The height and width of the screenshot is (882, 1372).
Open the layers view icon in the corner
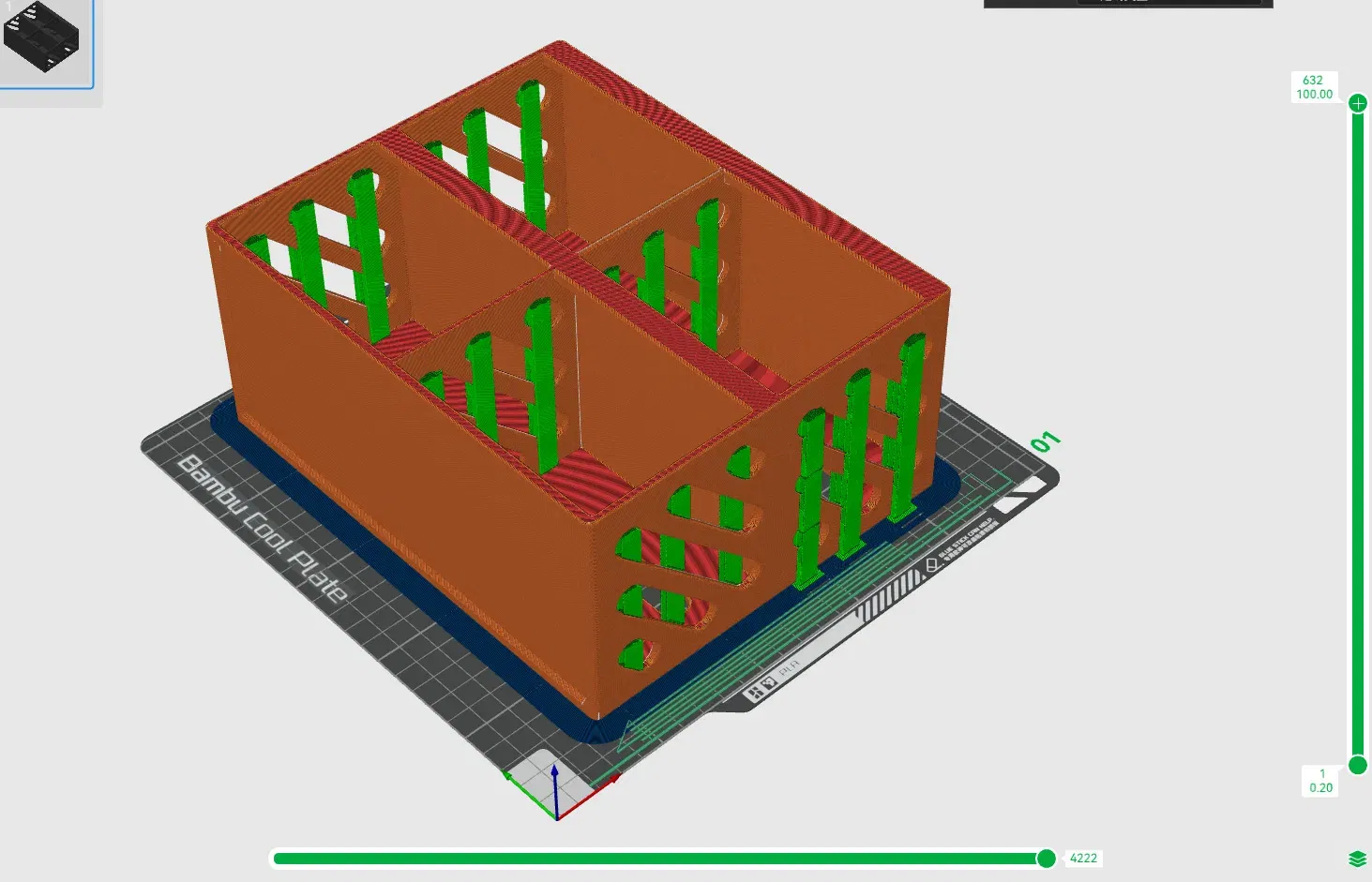coord(1356,859)
